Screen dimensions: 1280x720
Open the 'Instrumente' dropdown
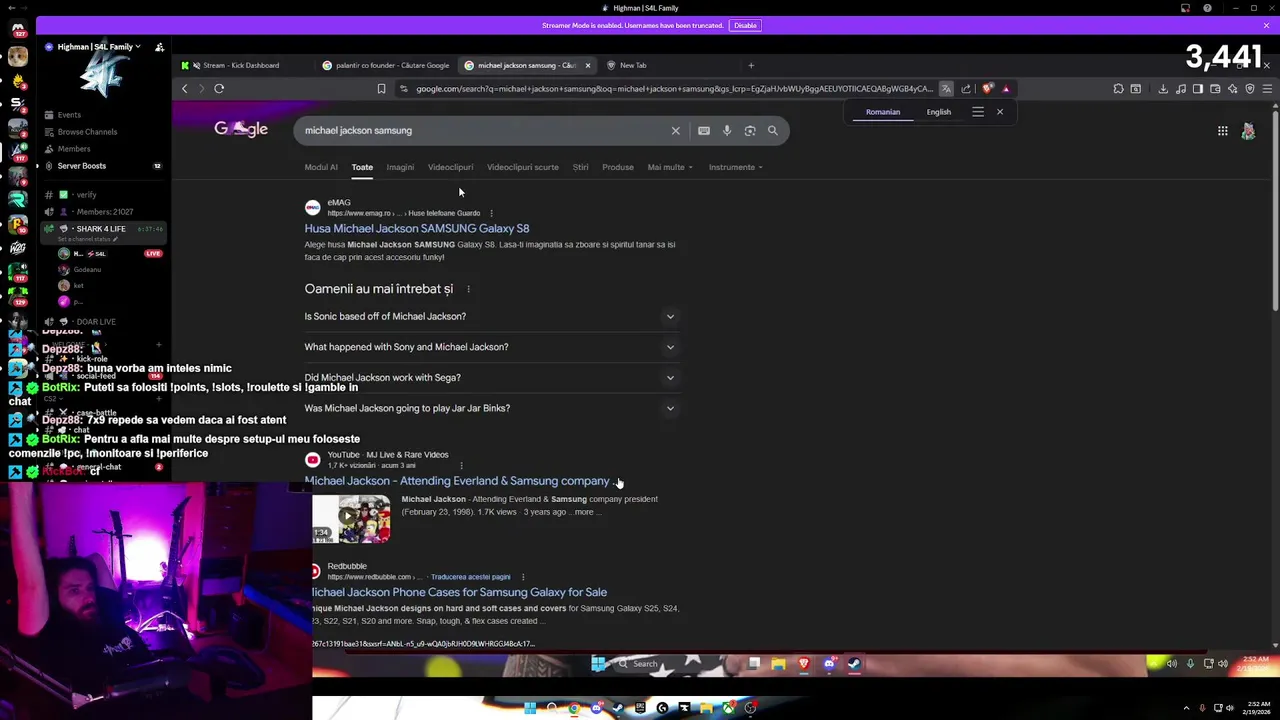pos(736,167)
